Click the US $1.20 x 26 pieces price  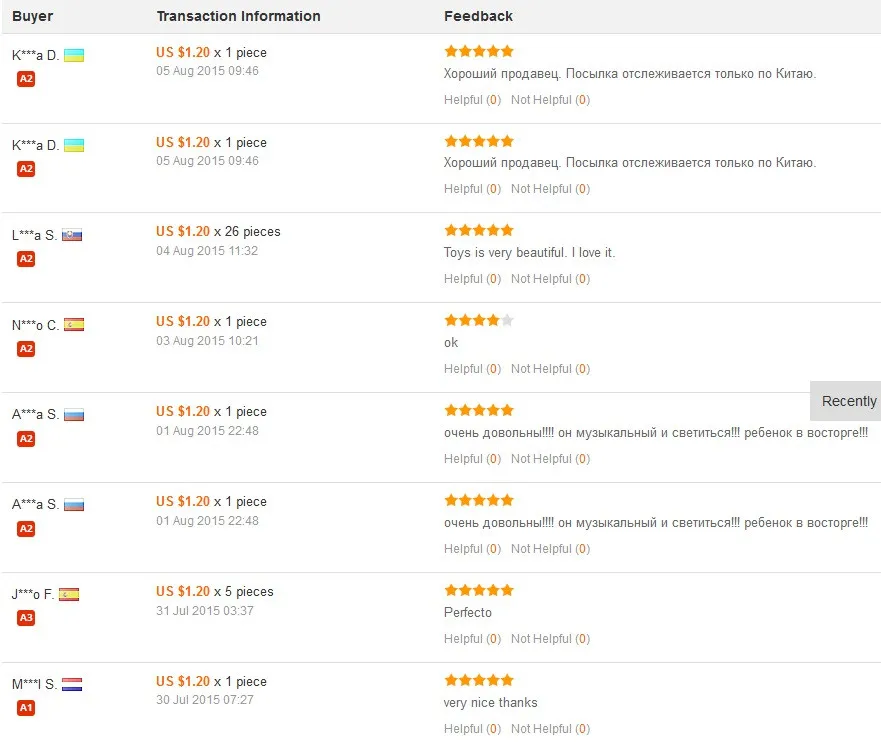(218, 231)
